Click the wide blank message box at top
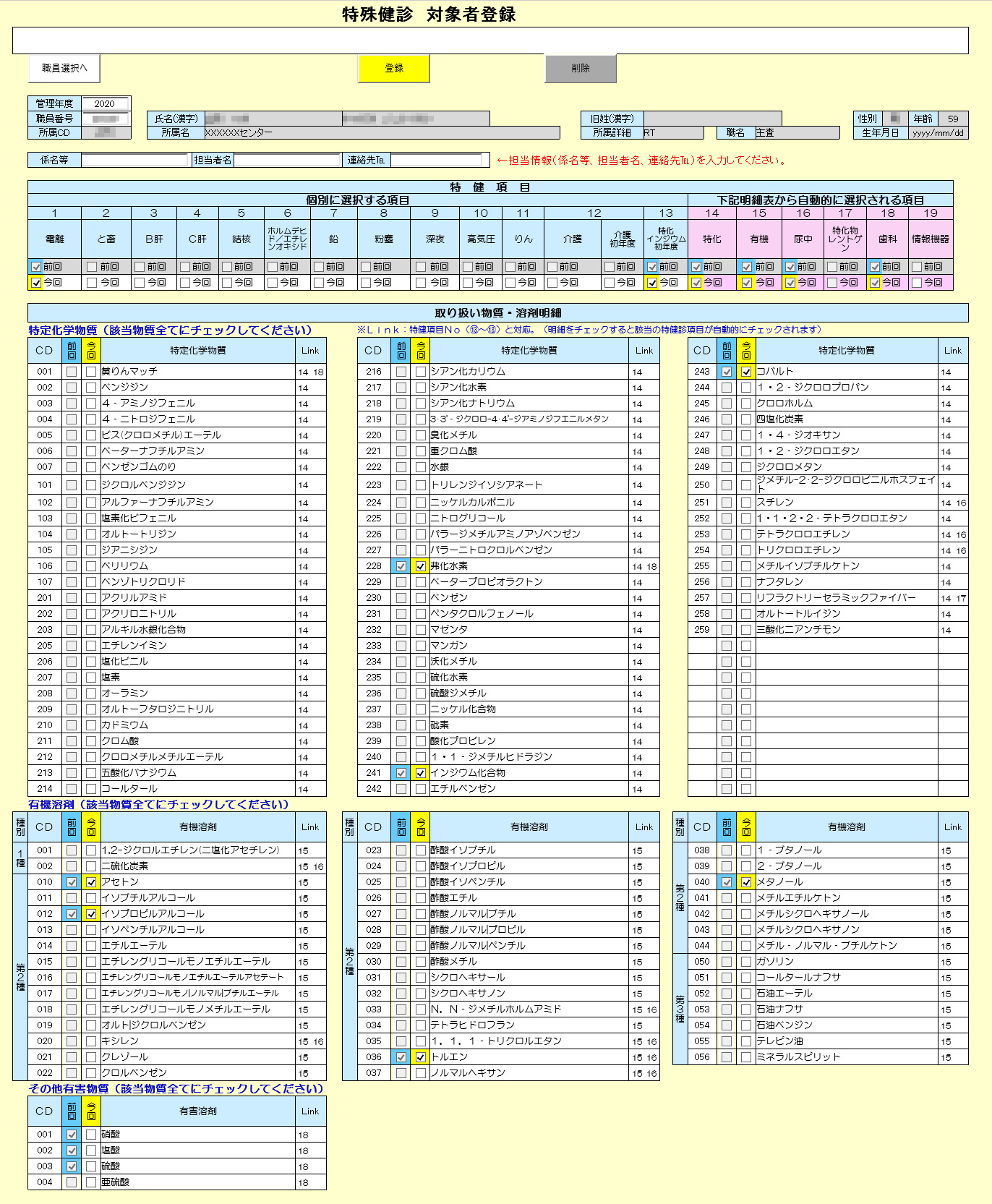 point(490,40)
